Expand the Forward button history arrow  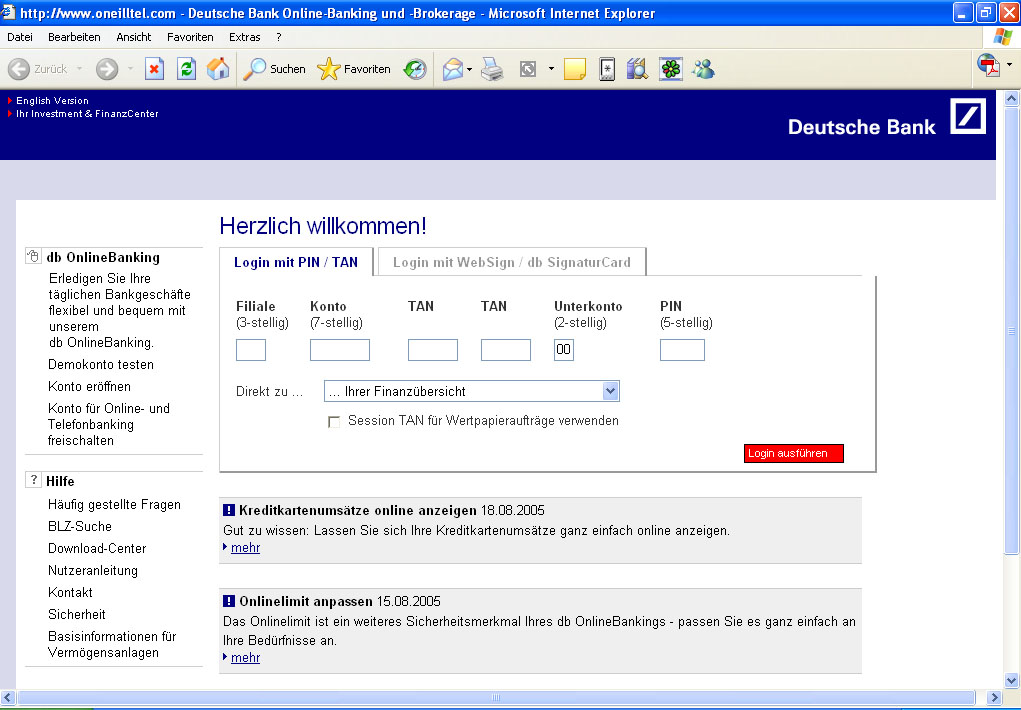point(130,68)
